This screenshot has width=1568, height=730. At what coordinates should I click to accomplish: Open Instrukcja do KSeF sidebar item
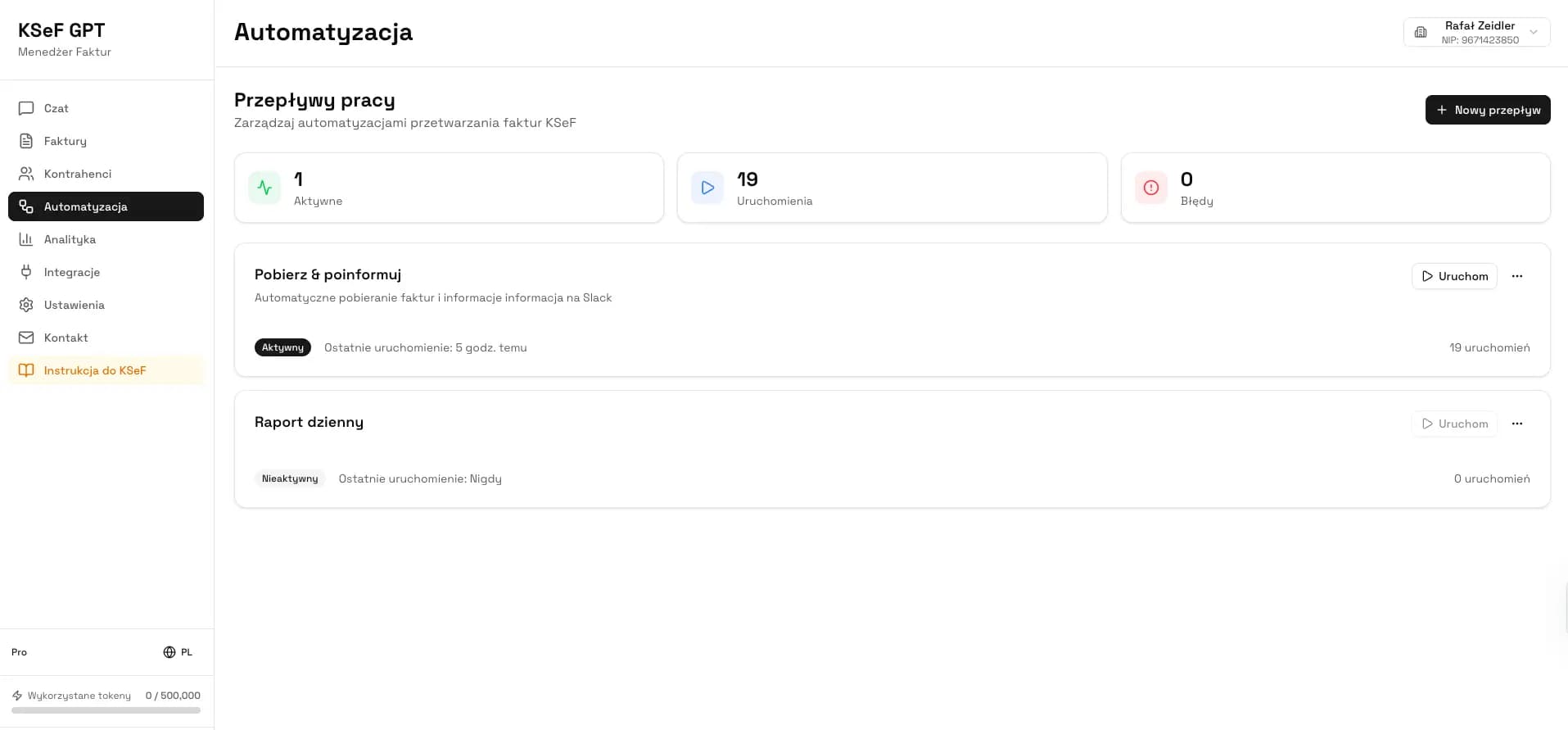106,370
